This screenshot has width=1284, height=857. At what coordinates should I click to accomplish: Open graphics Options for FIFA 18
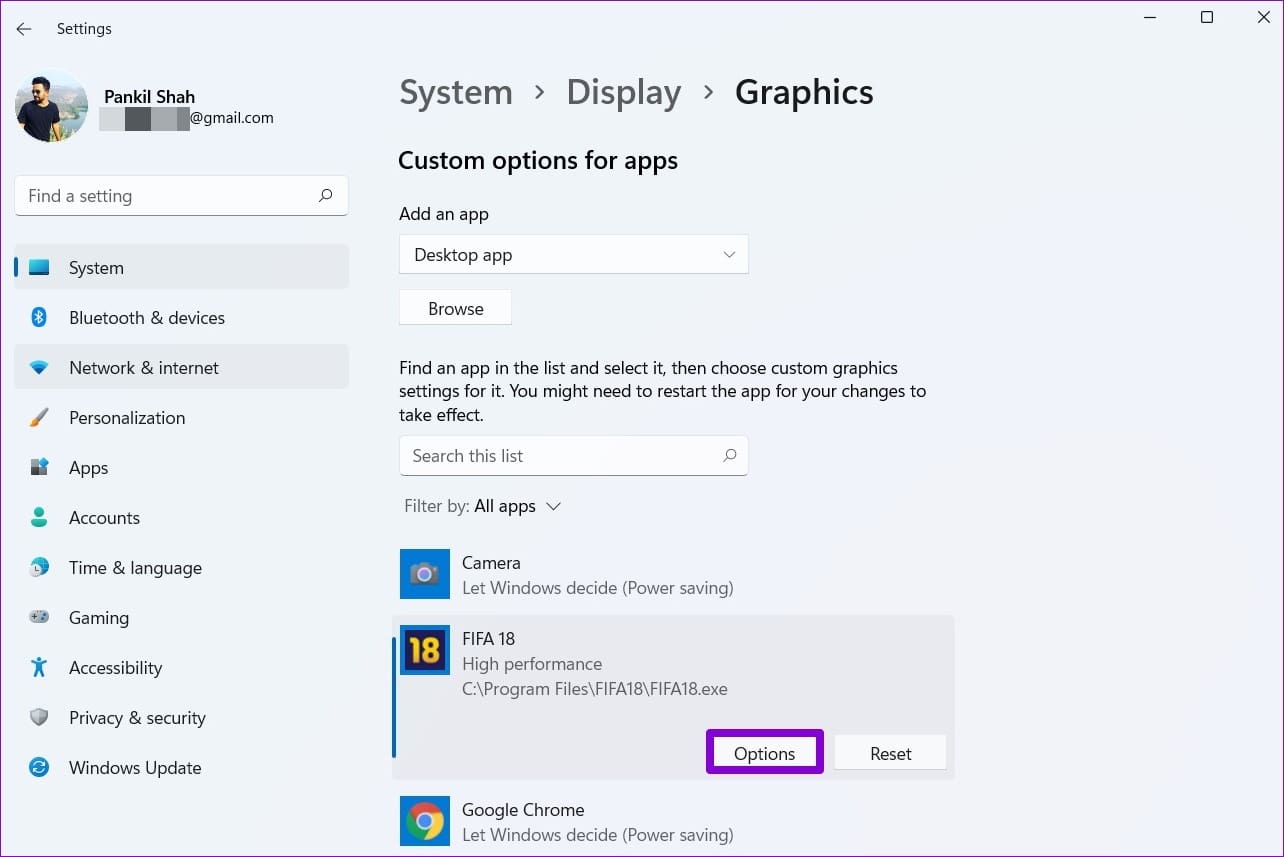(764, 753)
